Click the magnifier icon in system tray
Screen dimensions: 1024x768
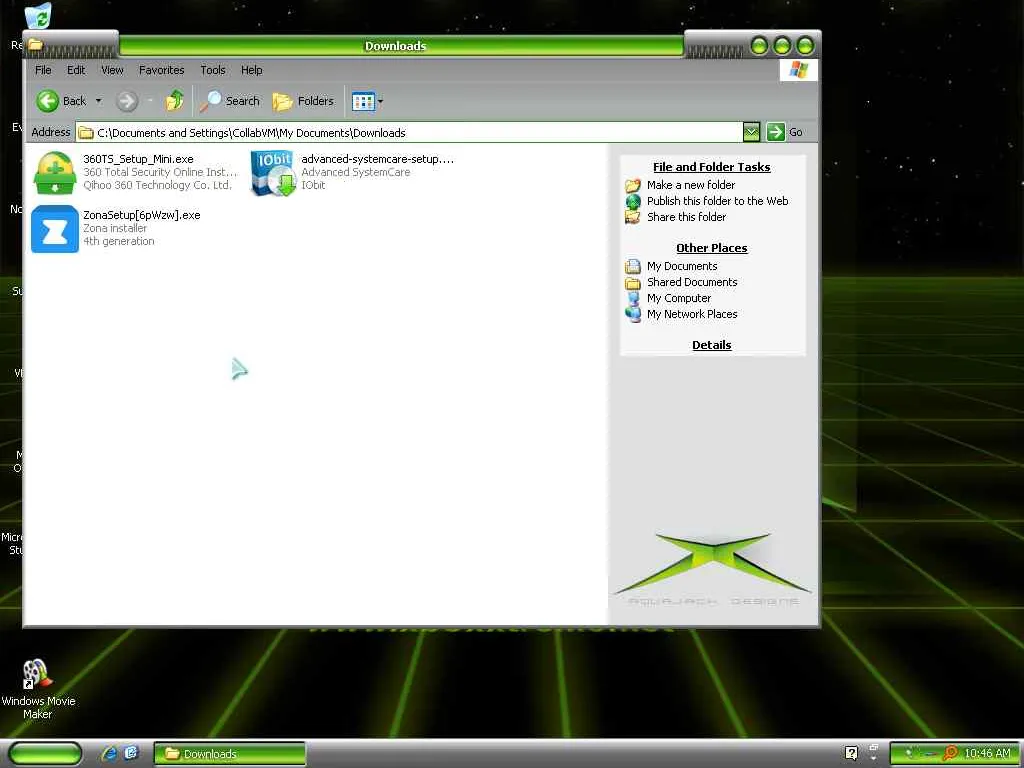(950, 753)
